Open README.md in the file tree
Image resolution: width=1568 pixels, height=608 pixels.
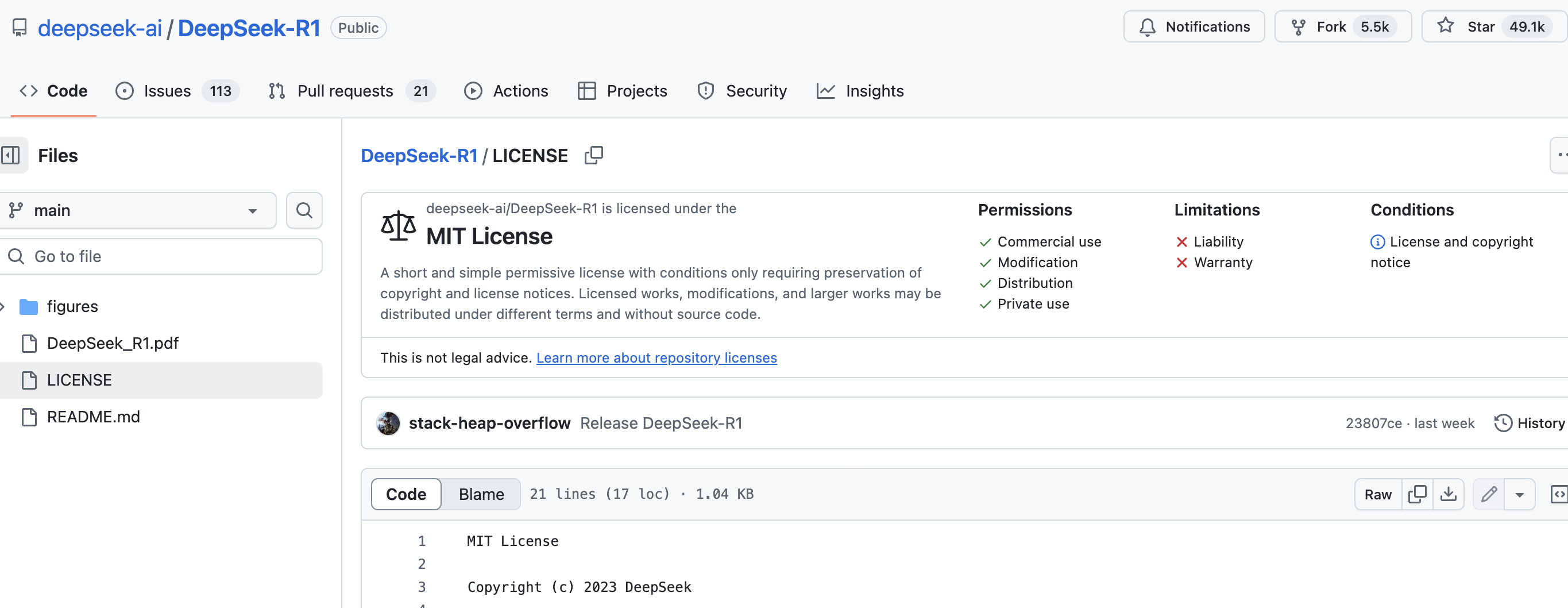[x=93, y=417]
